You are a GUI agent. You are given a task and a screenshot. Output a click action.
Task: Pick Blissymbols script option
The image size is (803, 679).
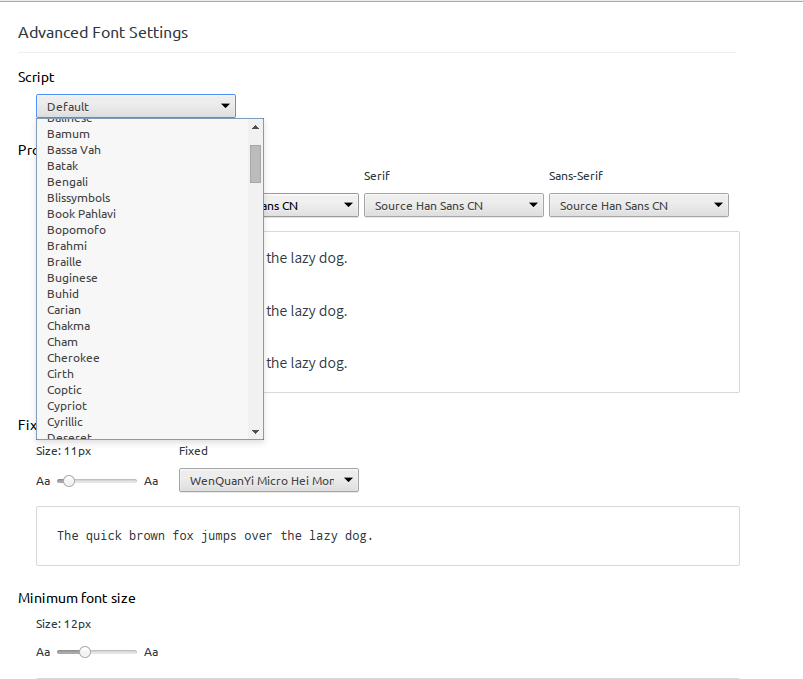click(x=79, y=198)
